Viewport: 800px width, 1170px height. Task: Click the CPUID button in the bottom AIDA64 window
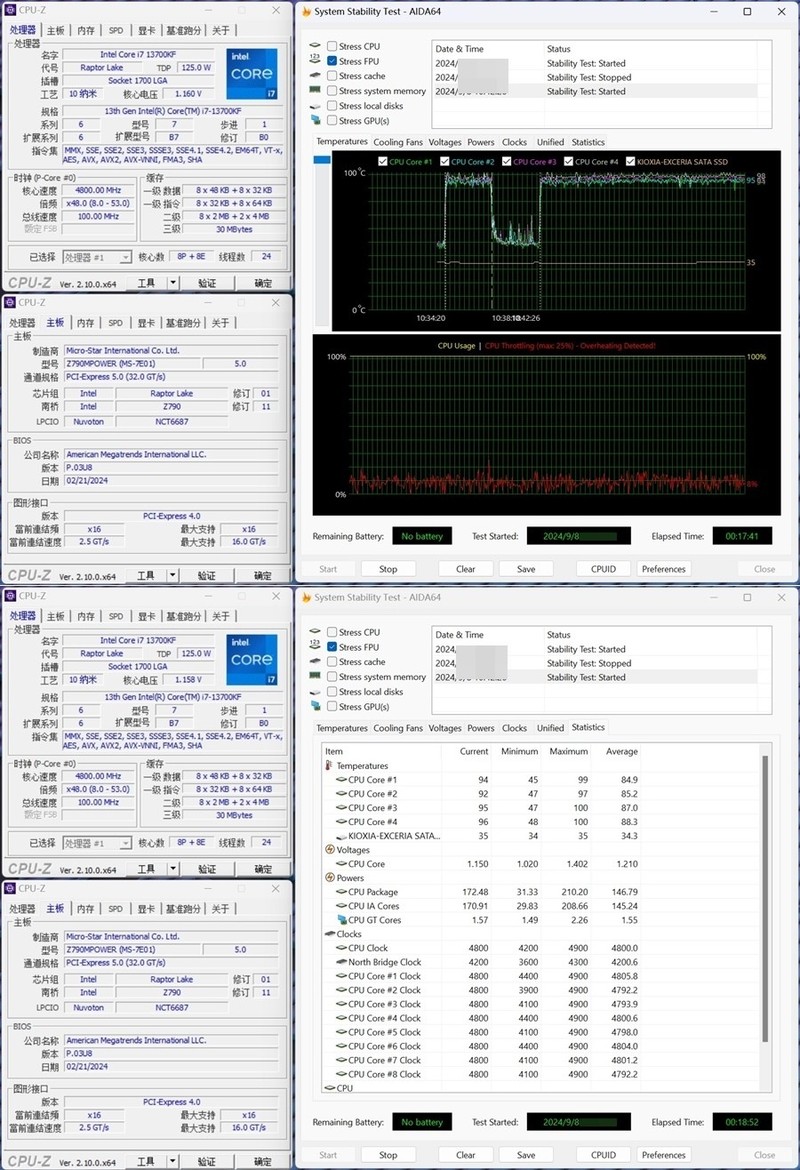[603, 1155]
